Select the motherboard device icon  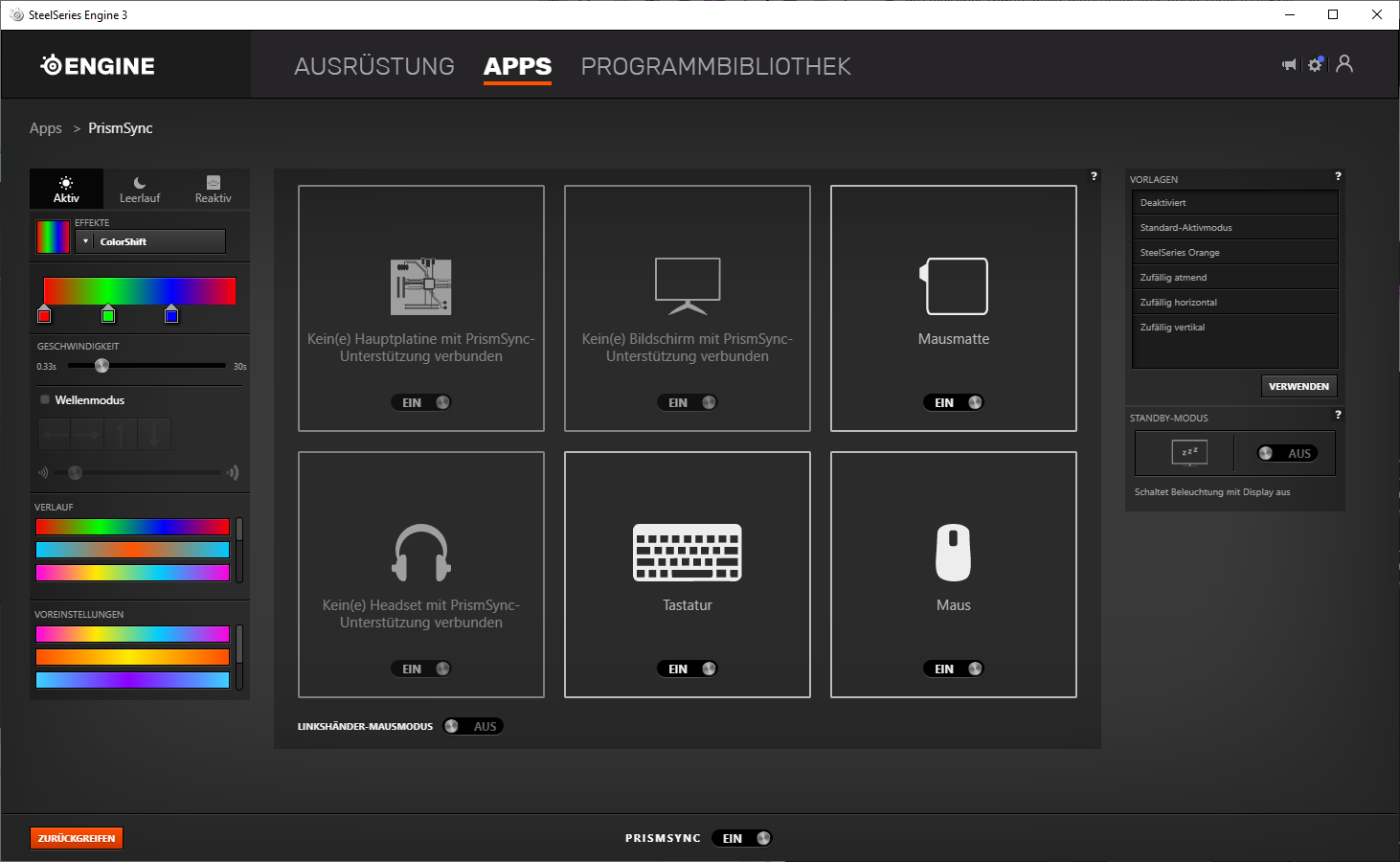coord(421,286)
